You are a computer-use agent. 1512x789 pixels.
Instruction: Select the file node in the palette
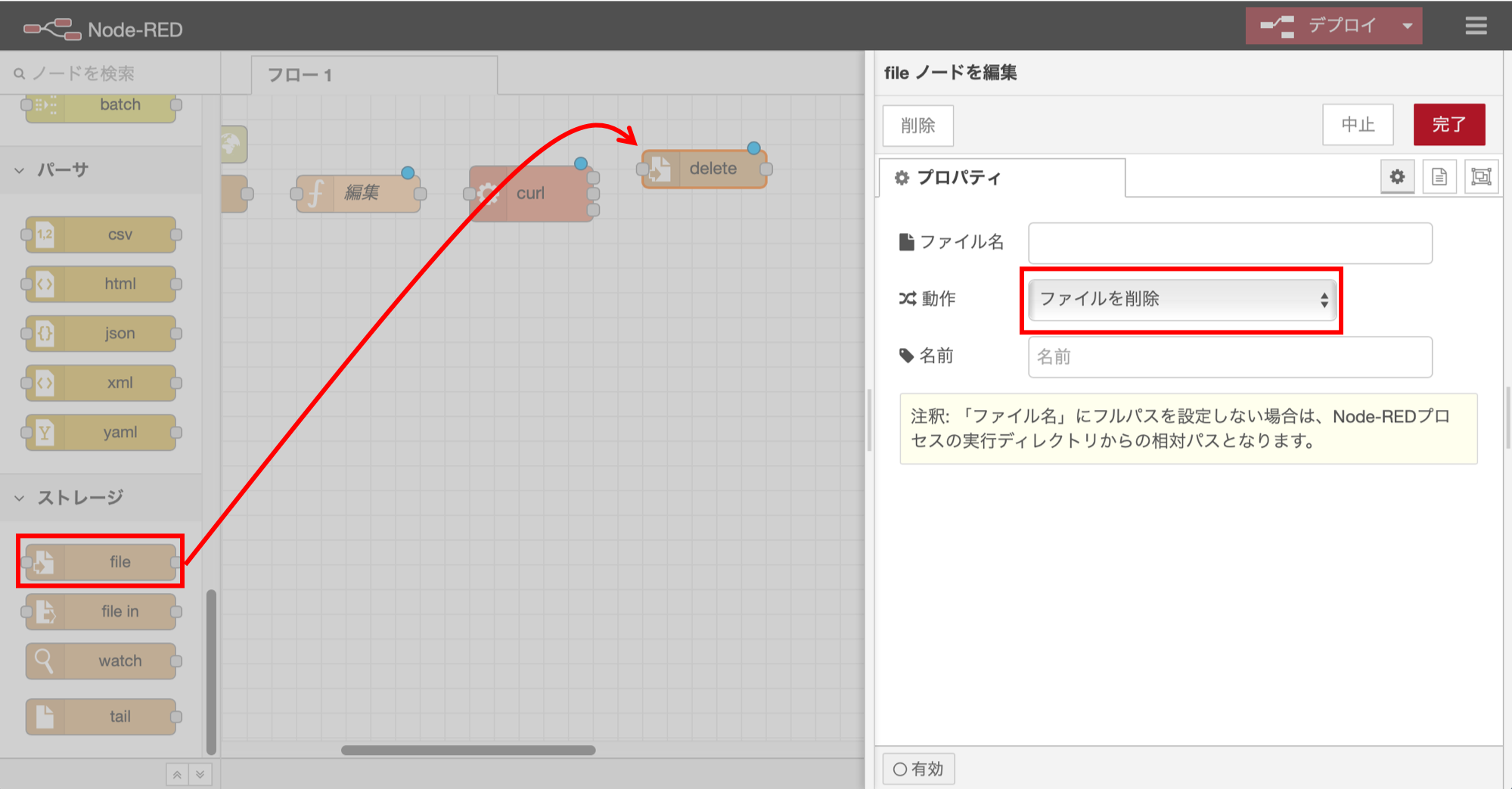pyautogui.click(x=99, y=561)
